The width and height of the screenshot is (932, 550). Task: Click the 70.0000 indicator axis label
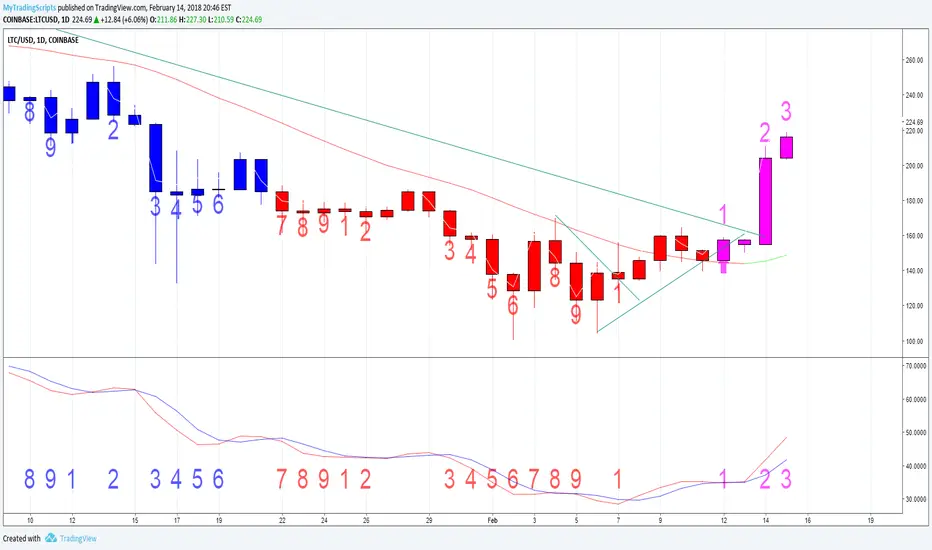tap(915, 366)
